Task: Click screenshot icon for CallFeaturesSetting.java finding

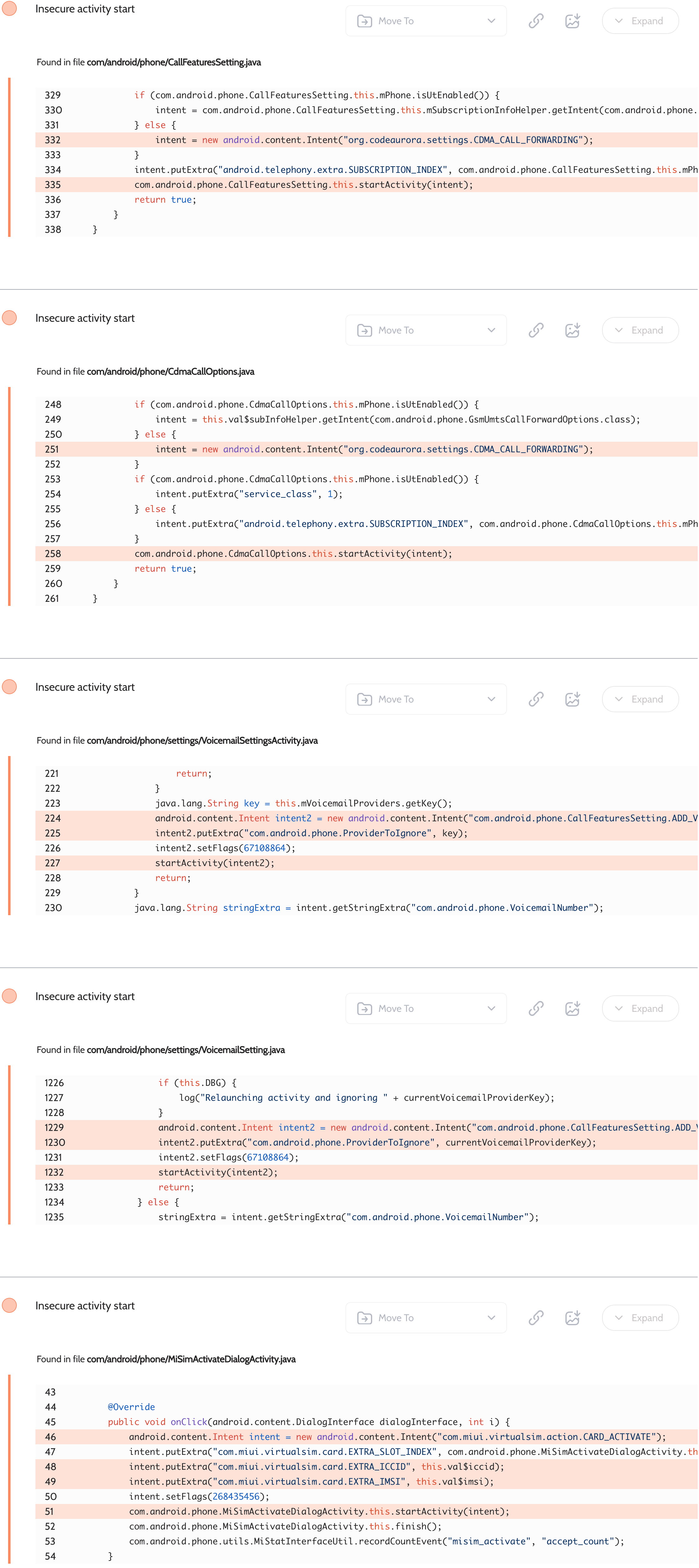Action: pyautogui.click(x=572, y=21)
